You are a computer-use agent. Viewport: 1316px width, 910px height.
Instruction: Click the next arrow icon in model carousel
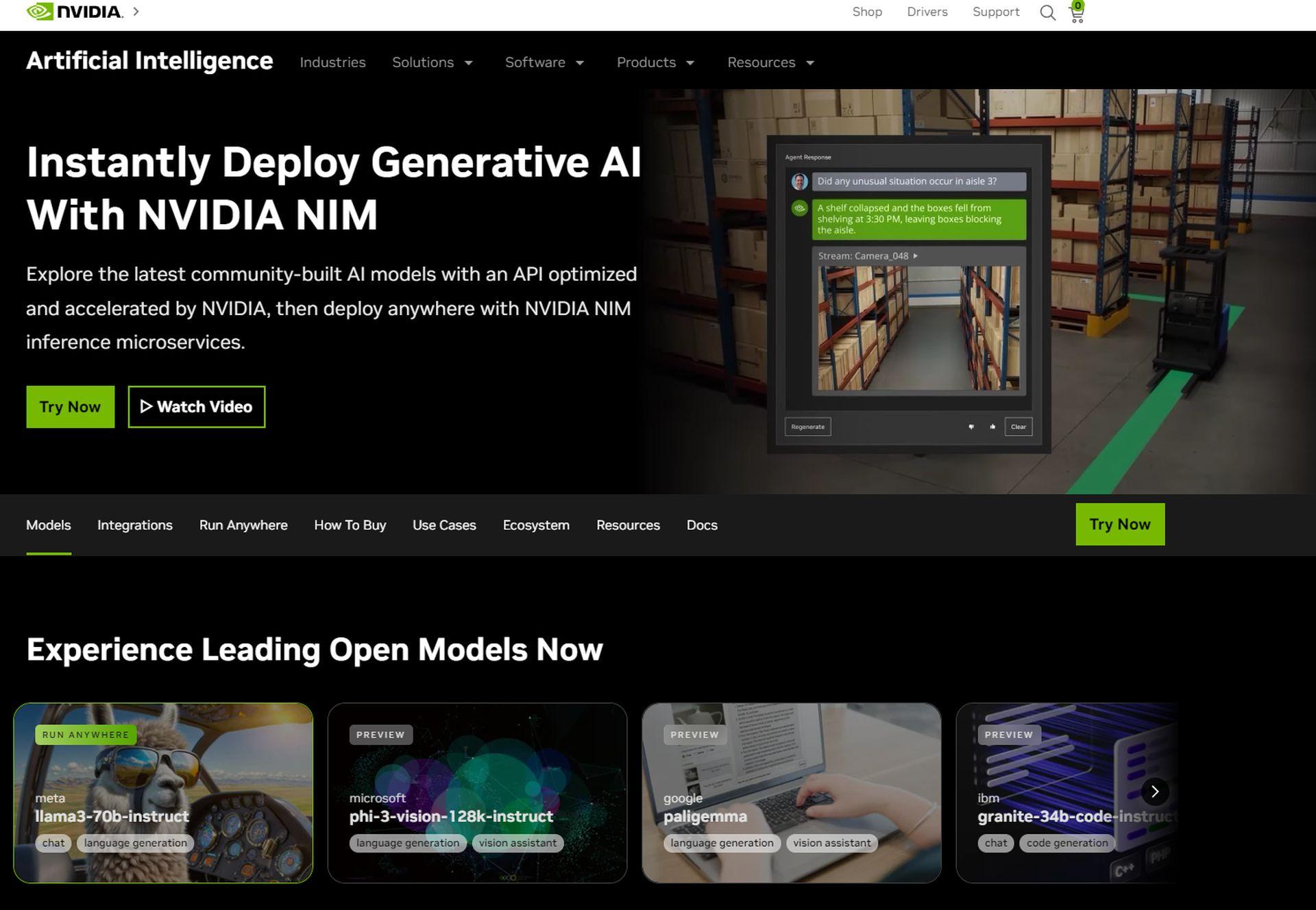coord(1154,791)
